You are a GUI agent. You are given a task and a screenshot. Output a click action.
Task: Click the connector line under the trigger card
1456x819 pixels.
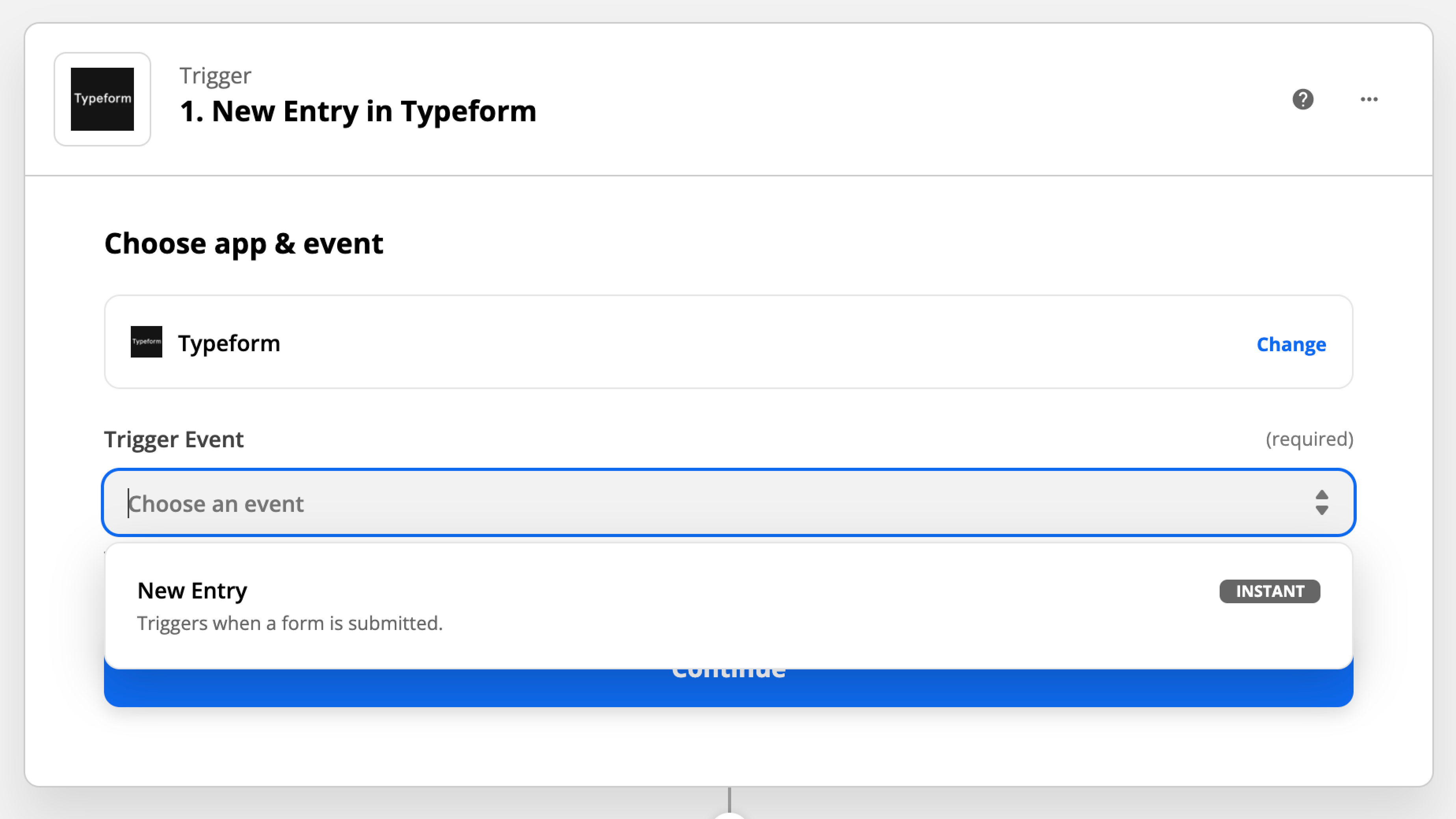[729, 799]
